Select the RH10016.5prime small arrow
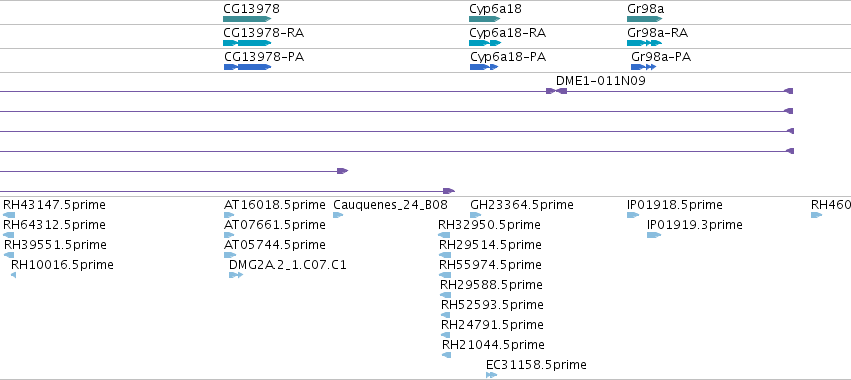The width and height of the screenshot is (851, 380). pyautogui.click(x=14, y=275)
